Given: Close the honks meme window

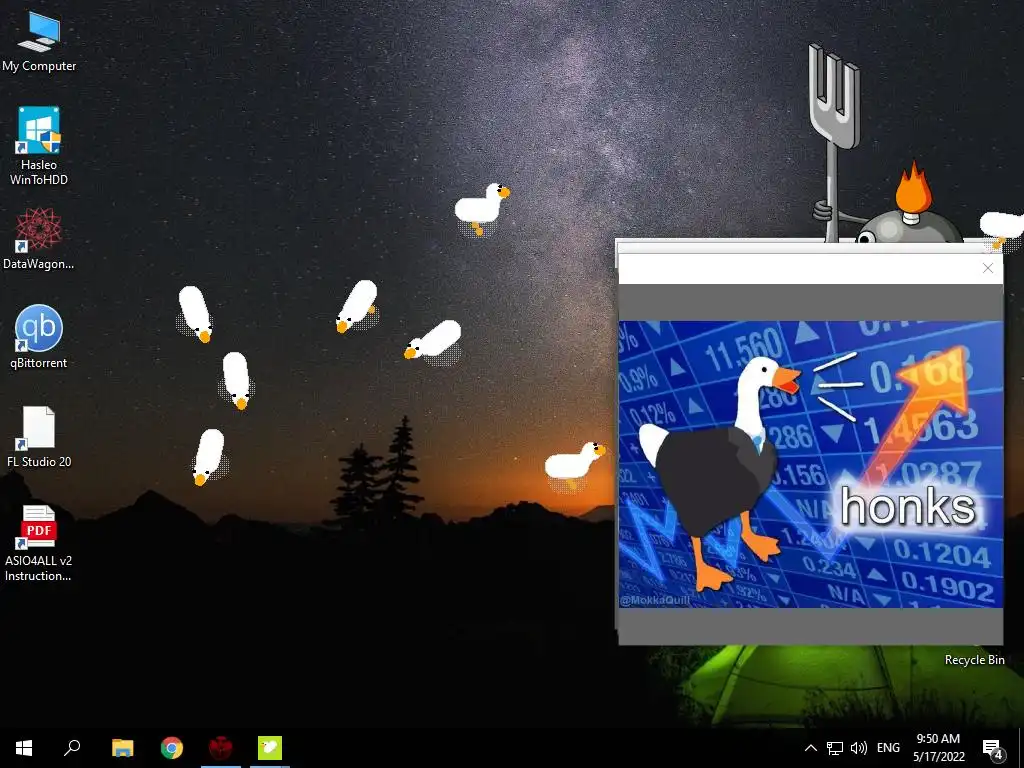Looking at the screenshot, I should (987, 268).
